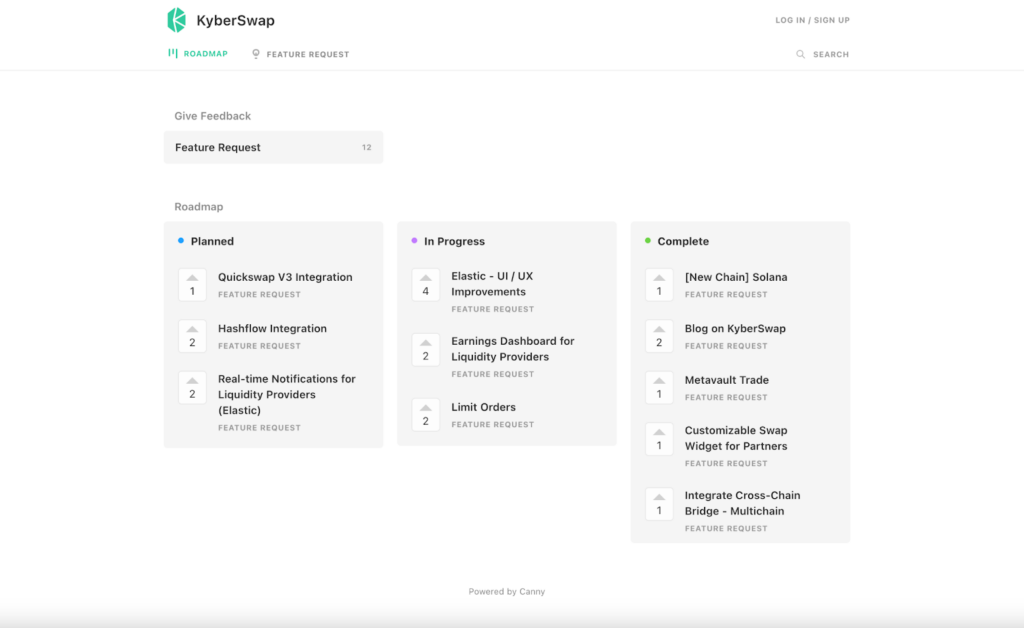Click the Search field label
Screen dimensions: 1024x628
[831, 54]
